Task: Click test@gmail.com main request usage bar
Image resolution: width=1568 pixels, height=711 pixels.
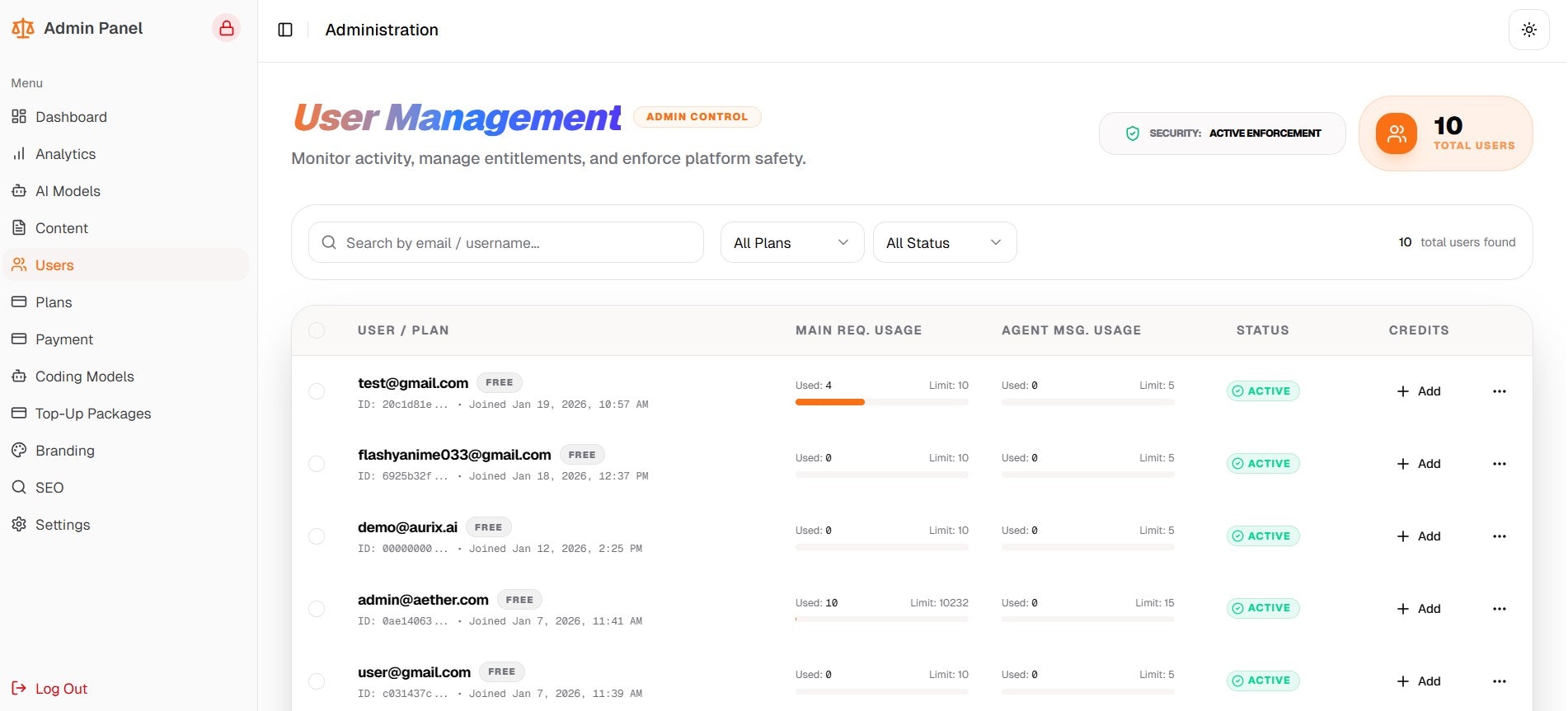Action: point(882,402)
